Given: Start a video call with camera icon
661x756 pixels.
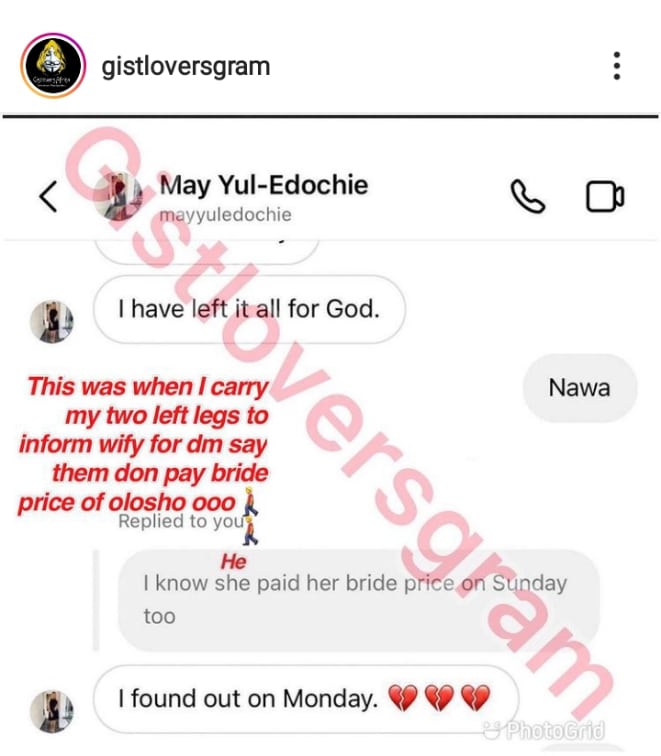Looking at the screenshot, I should coord(605,196).
